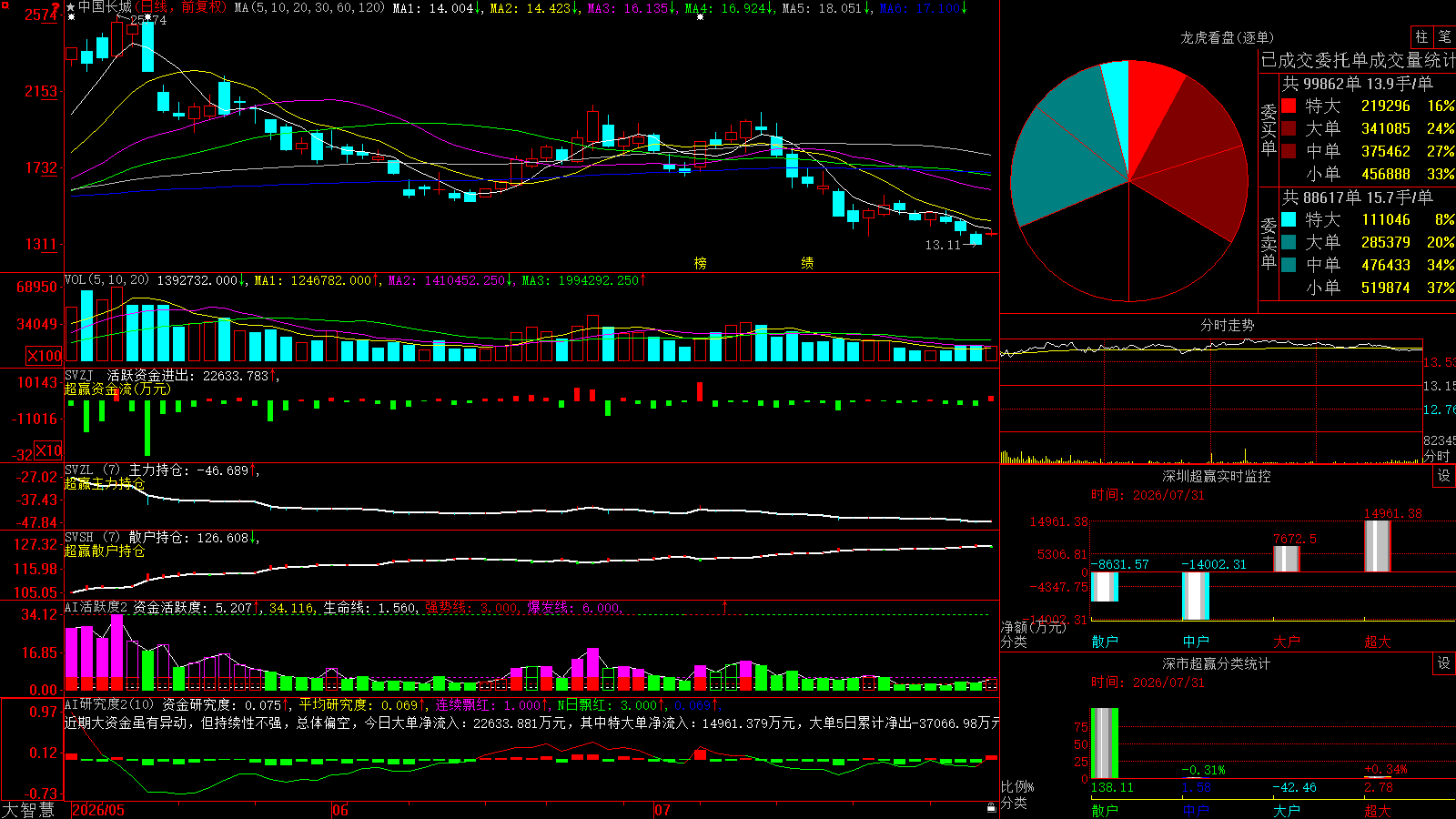Click the (日线, 前复权) period label

coord(181,7)
